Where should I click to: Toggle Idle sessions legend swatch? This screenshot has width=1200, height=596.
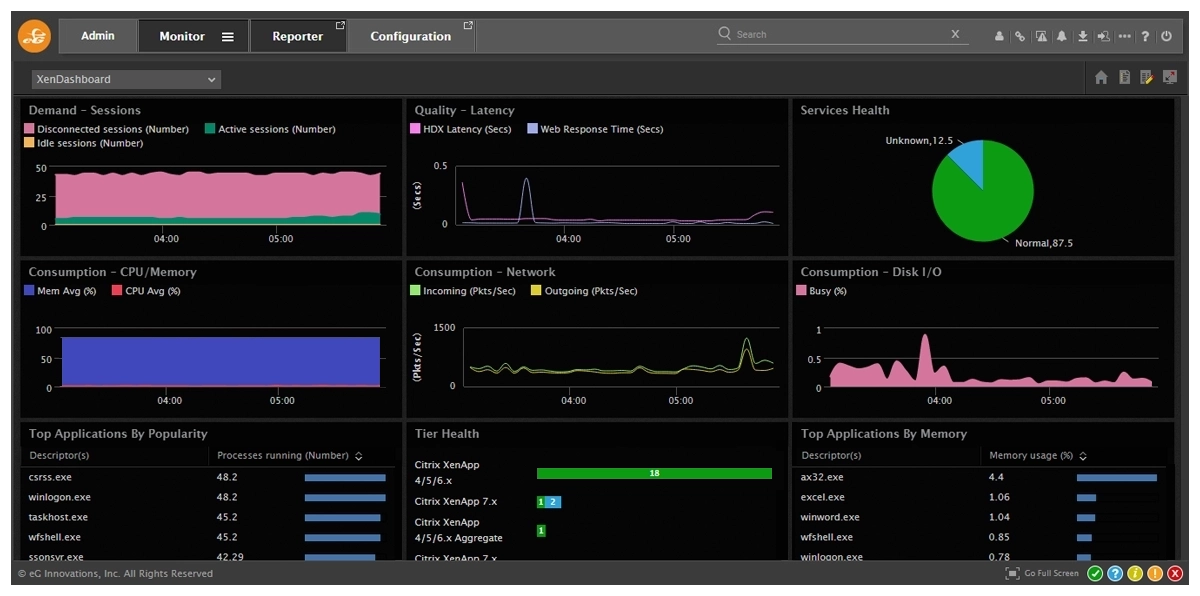coord(29,143)
